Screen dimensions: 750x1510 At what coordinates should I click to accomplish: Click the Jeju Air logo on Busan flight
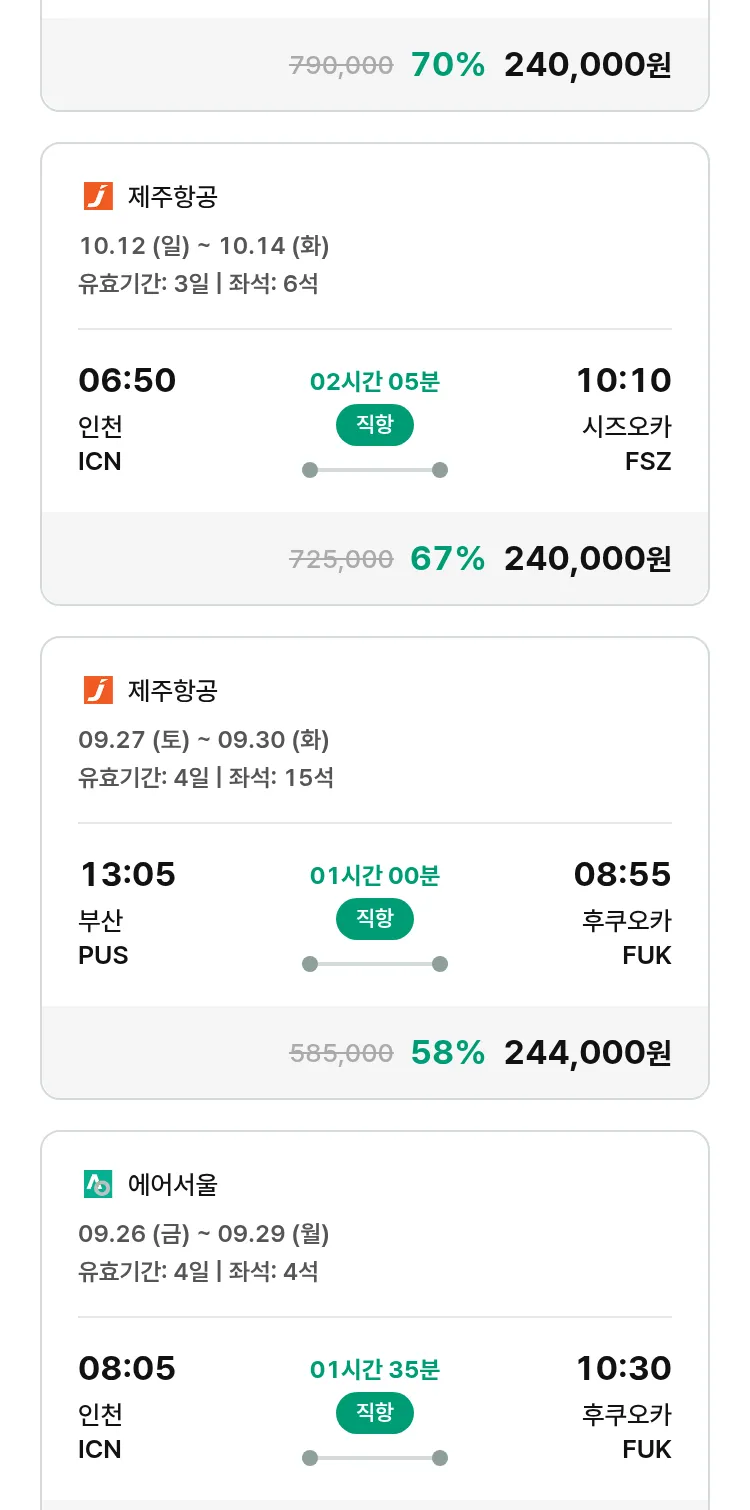click(98, 690)
